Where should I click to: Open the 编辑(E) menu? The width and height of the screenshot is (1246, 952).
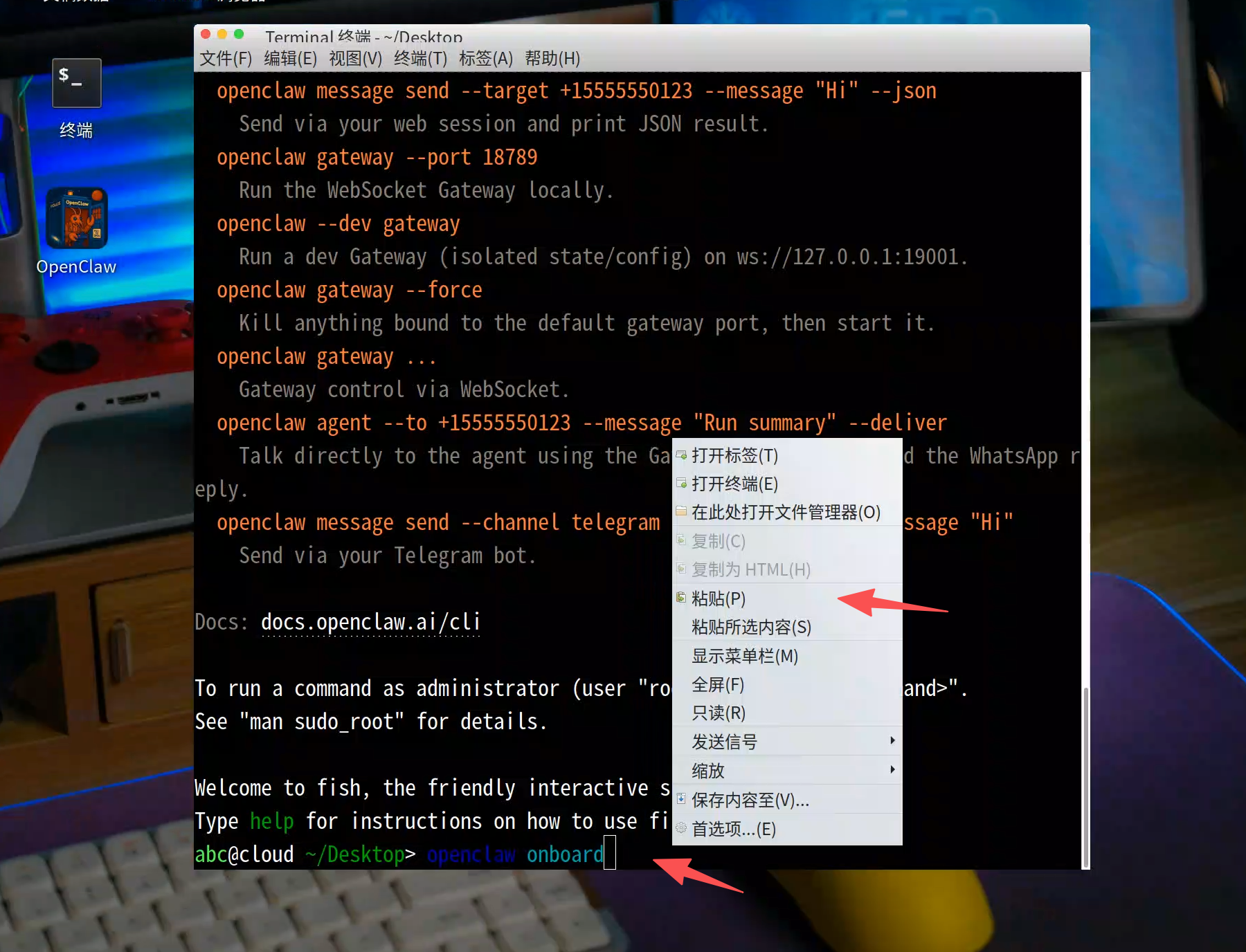291,59
